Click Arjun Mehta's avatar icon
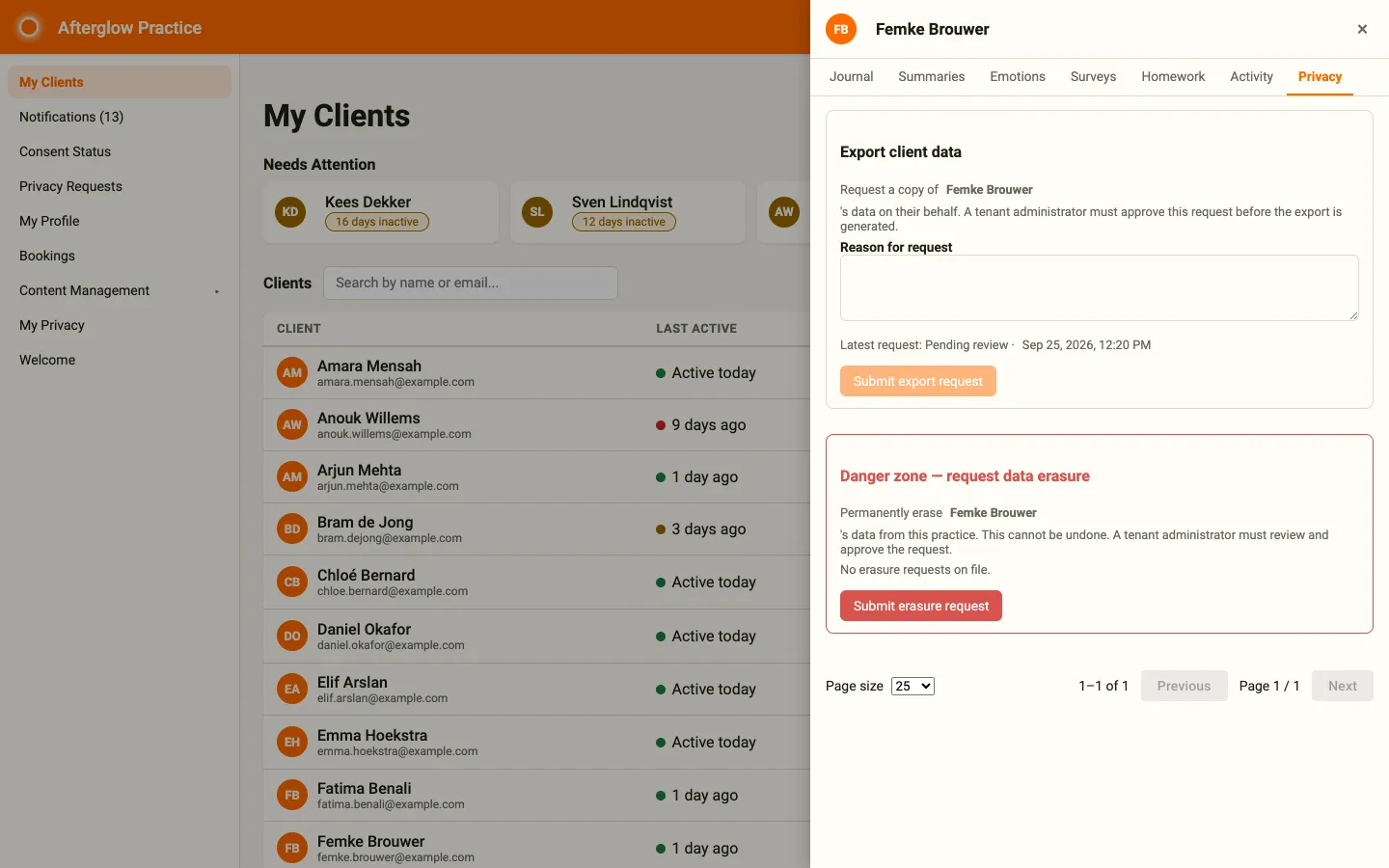 (292, 476)
